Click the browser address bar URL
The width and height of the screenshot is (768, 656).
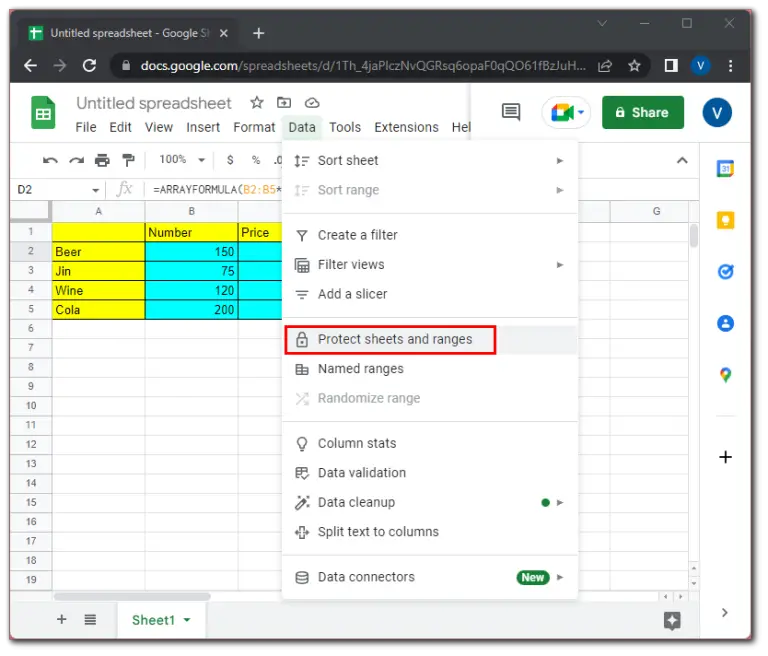(x=362, y=66)
